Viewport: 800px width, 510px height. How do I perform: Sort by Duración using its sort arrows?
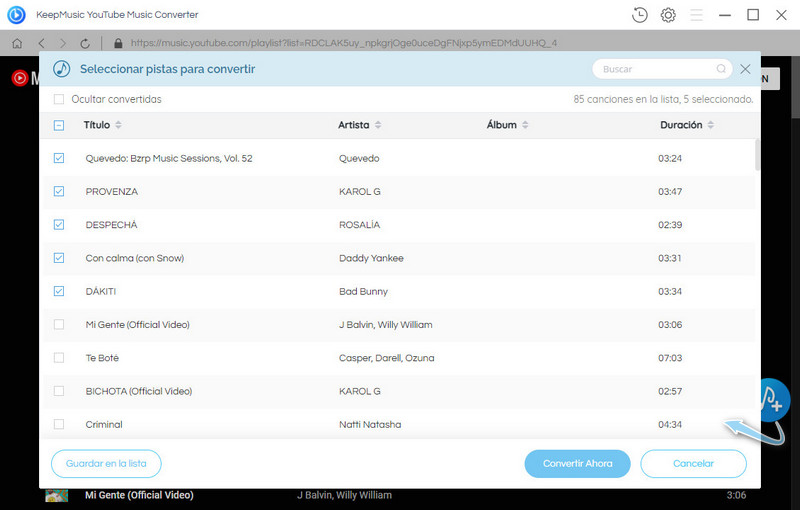[x=711, y=125]
